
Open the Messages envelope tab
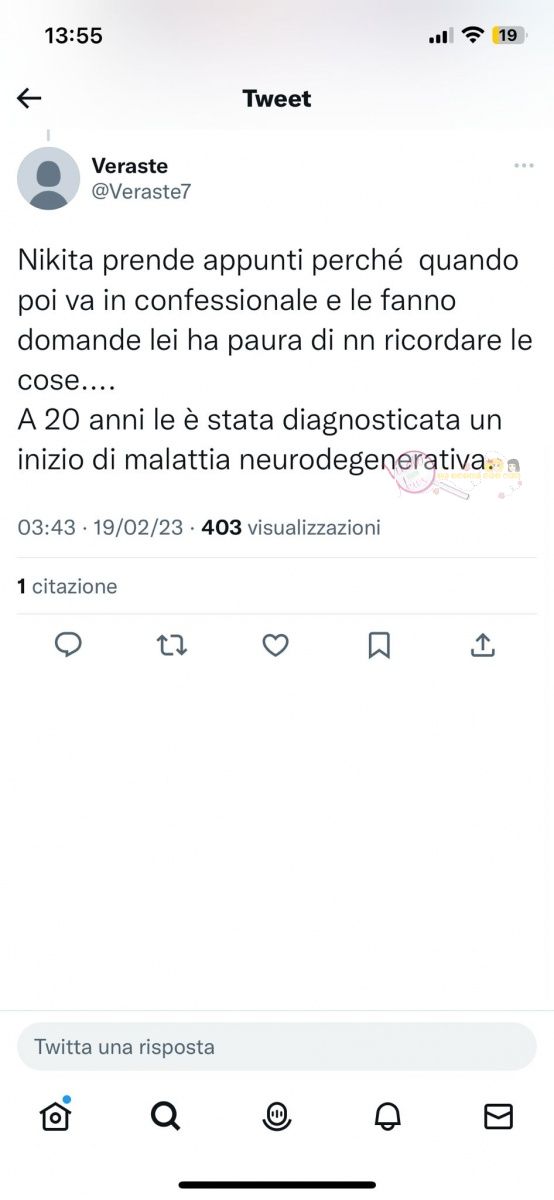(498, 1116)
